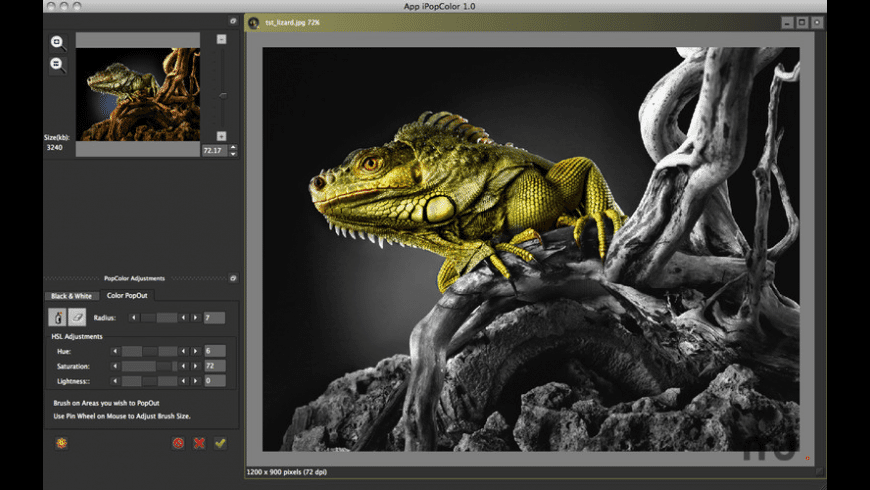Click the Hue value field showing 6
Image resolution: width=870 pixels, height=490 pixels.
click(214, 351)
